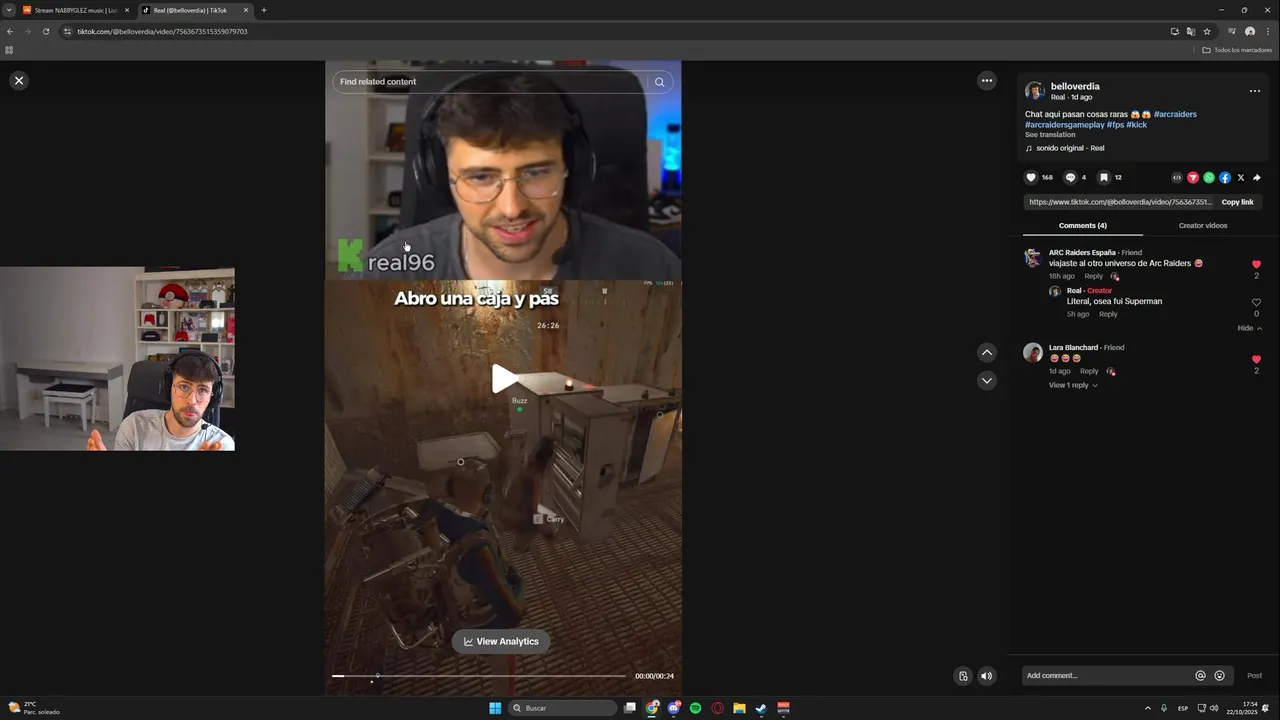This screenshot has width=1280, height=720.
Task: Select the Comments (4) tab
Action: coord(1083,225)
